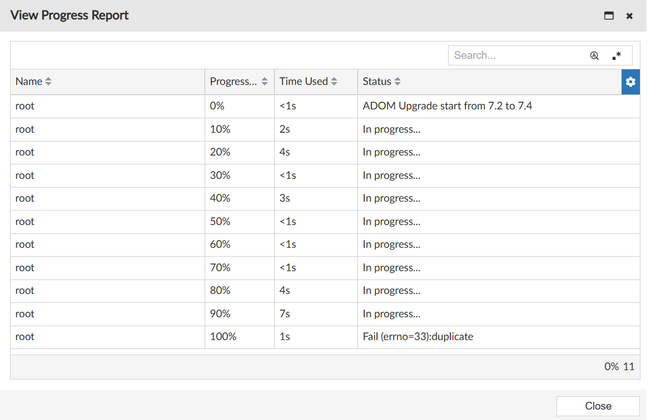
Task: Sort by the Time Used column
Action: 334,82
